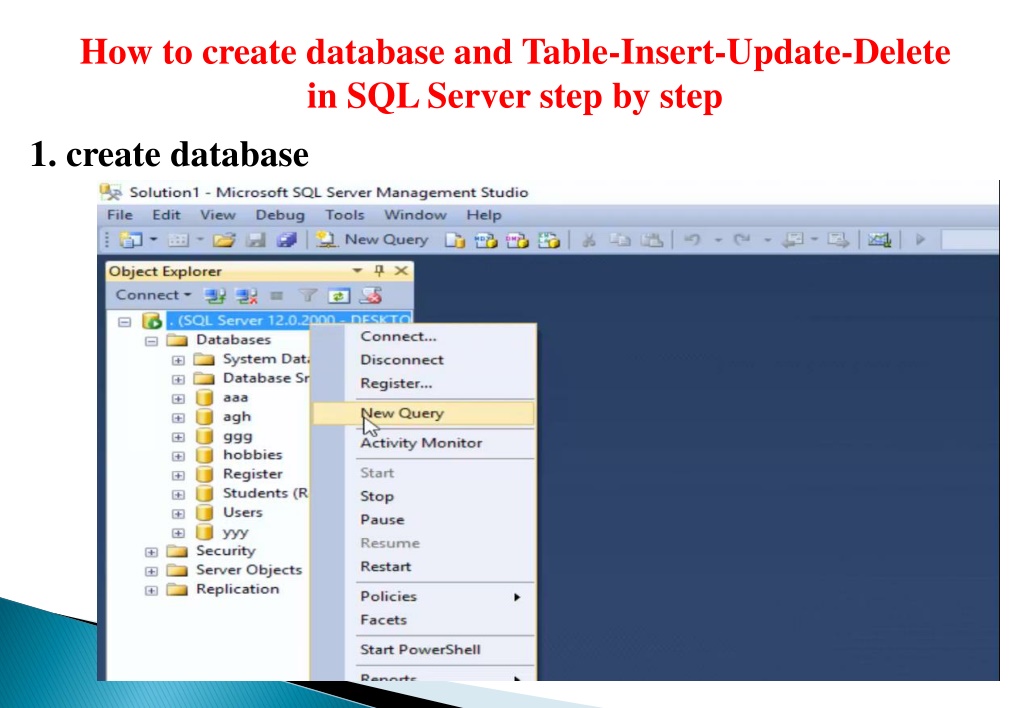Collapse the SQL Server root node
Viewport: 1023px width, 708px height.
click(x=125, y=321)
